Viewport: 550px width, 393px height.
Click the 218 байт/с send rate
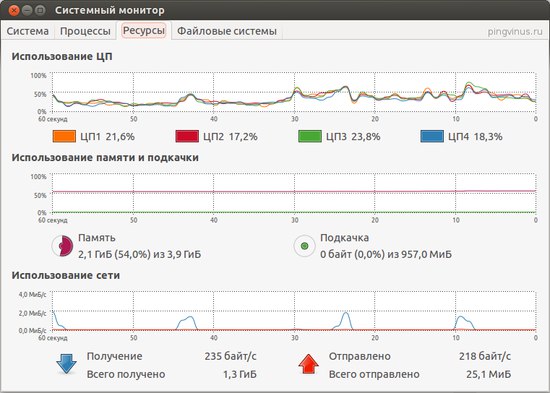click(x=485, y=356)
